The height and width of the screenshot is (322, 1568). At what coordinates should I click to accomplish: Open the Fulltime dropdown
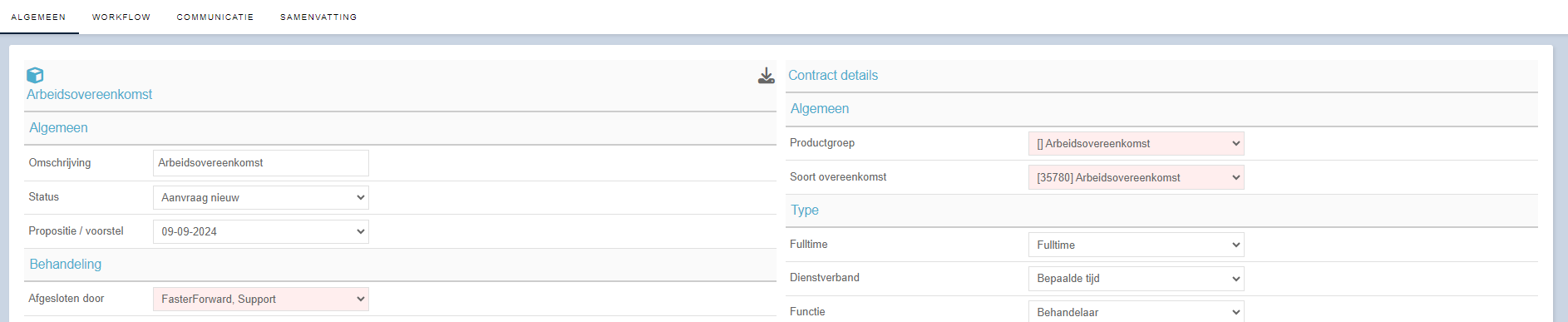[1136, 245]
